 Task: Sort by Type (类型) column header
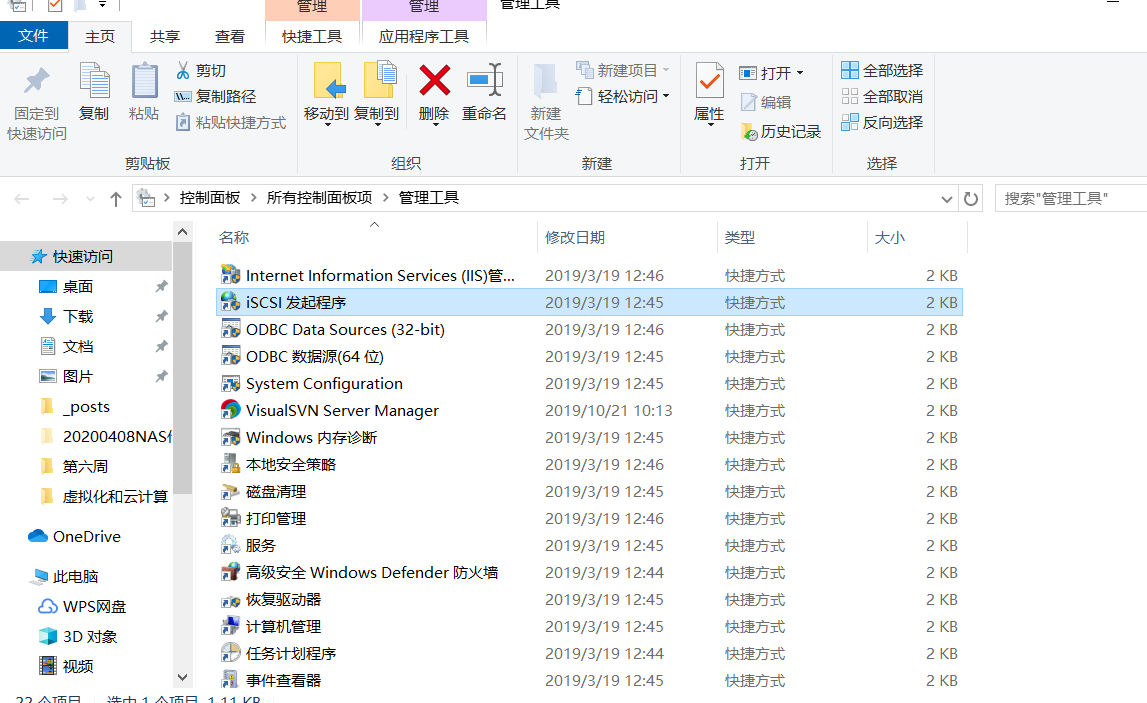[740, 238]
